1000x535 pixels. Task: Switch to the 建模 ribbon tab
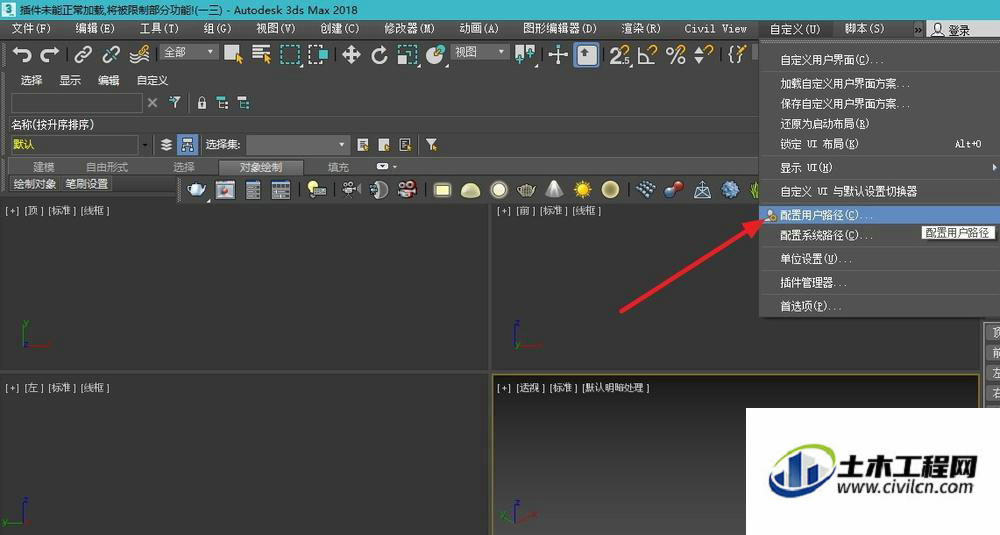click(x=43, y=167)
